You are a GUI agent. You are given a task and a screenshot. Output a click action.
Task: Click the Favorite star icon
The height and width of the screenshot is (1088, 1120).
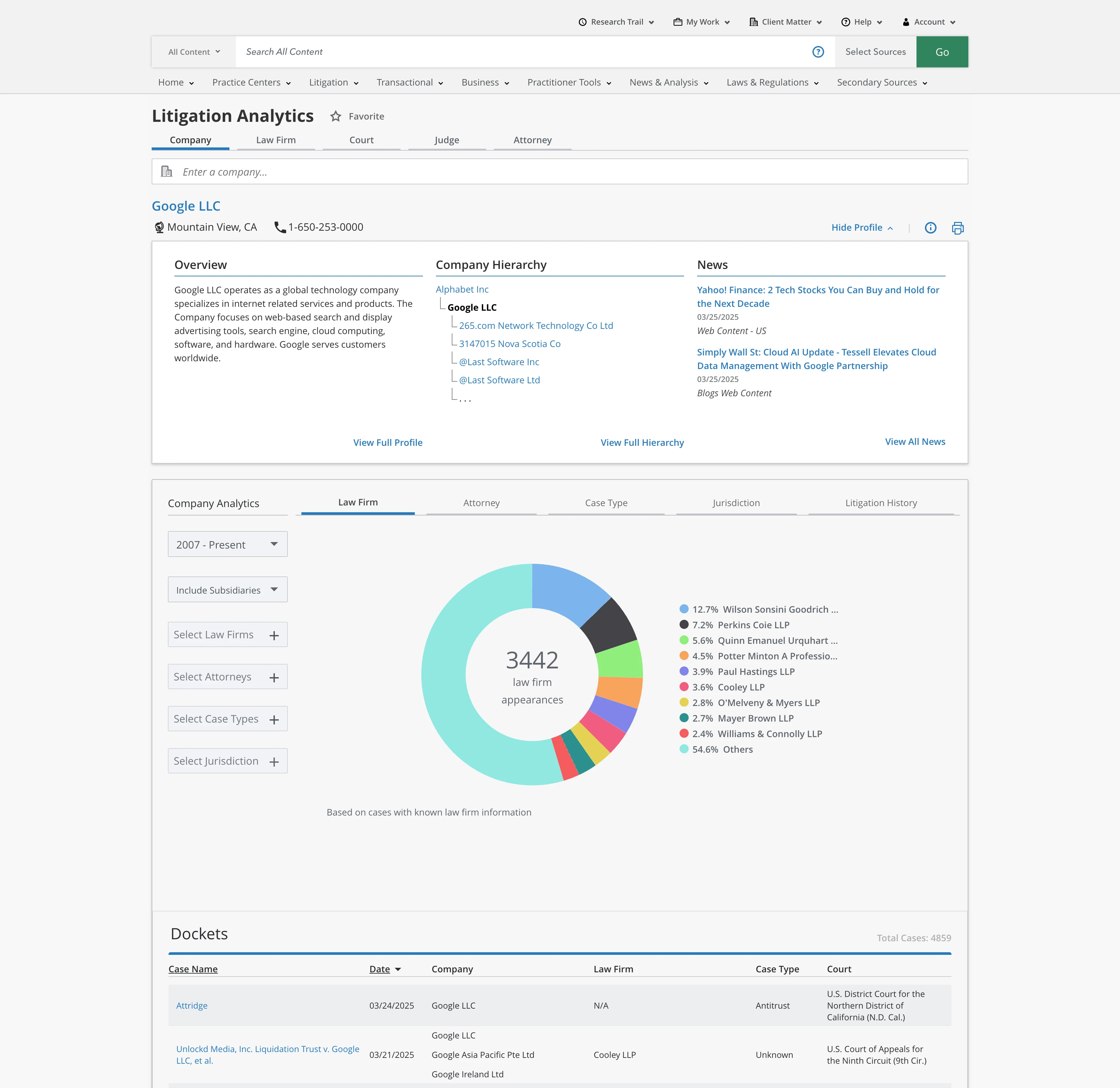click(x=336, y=117)
